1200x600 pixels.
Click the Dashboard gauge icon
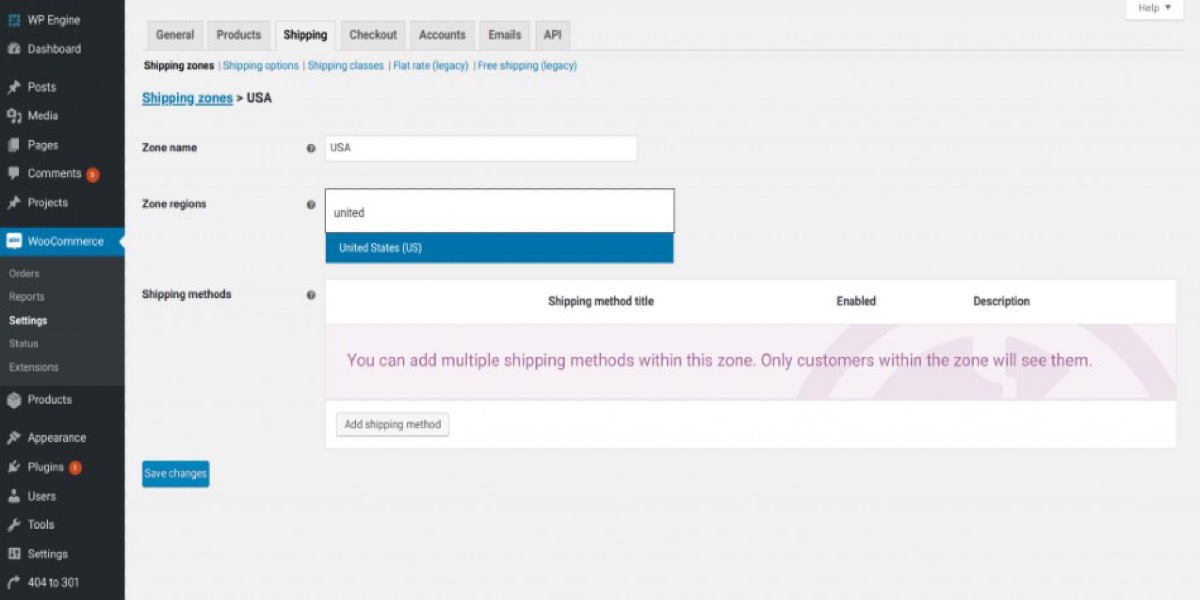(14, 49)
